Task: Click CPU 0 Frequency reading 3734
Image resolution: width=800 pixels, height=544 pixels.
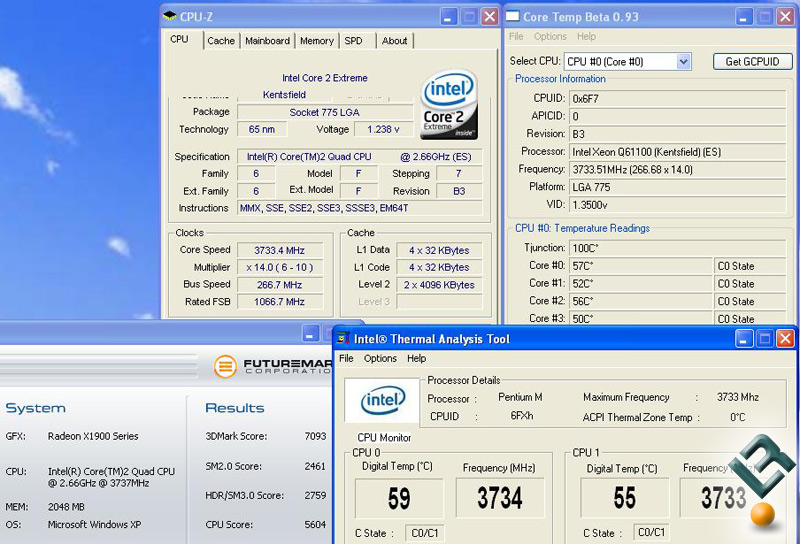Action: [500, 498]
